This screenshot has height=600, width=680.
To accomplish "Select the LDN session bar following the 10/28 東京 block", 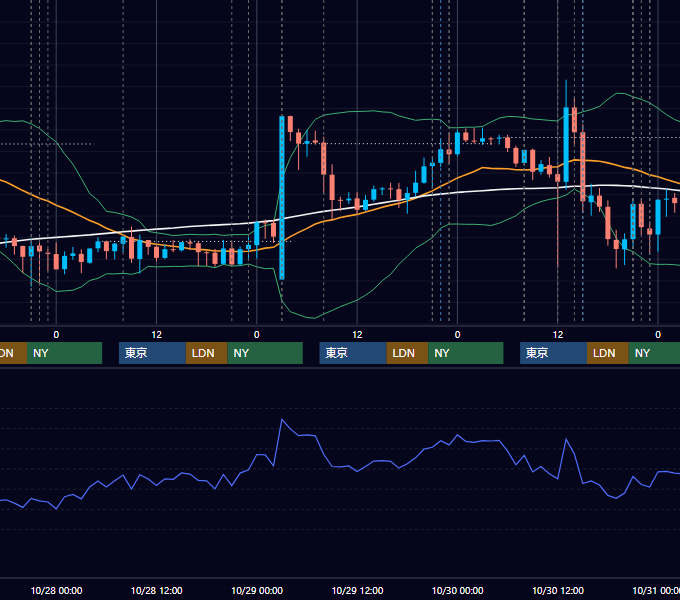I will coord(206,353).
